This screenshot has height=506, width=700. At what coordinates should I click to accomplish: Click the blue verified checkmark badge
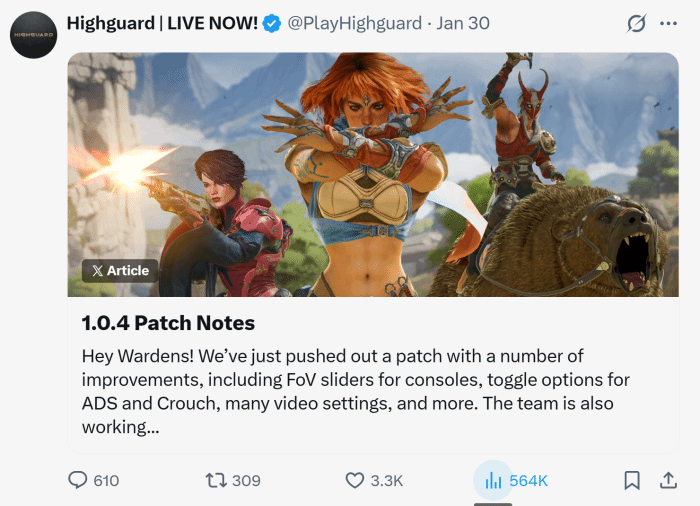pos(271,23)
